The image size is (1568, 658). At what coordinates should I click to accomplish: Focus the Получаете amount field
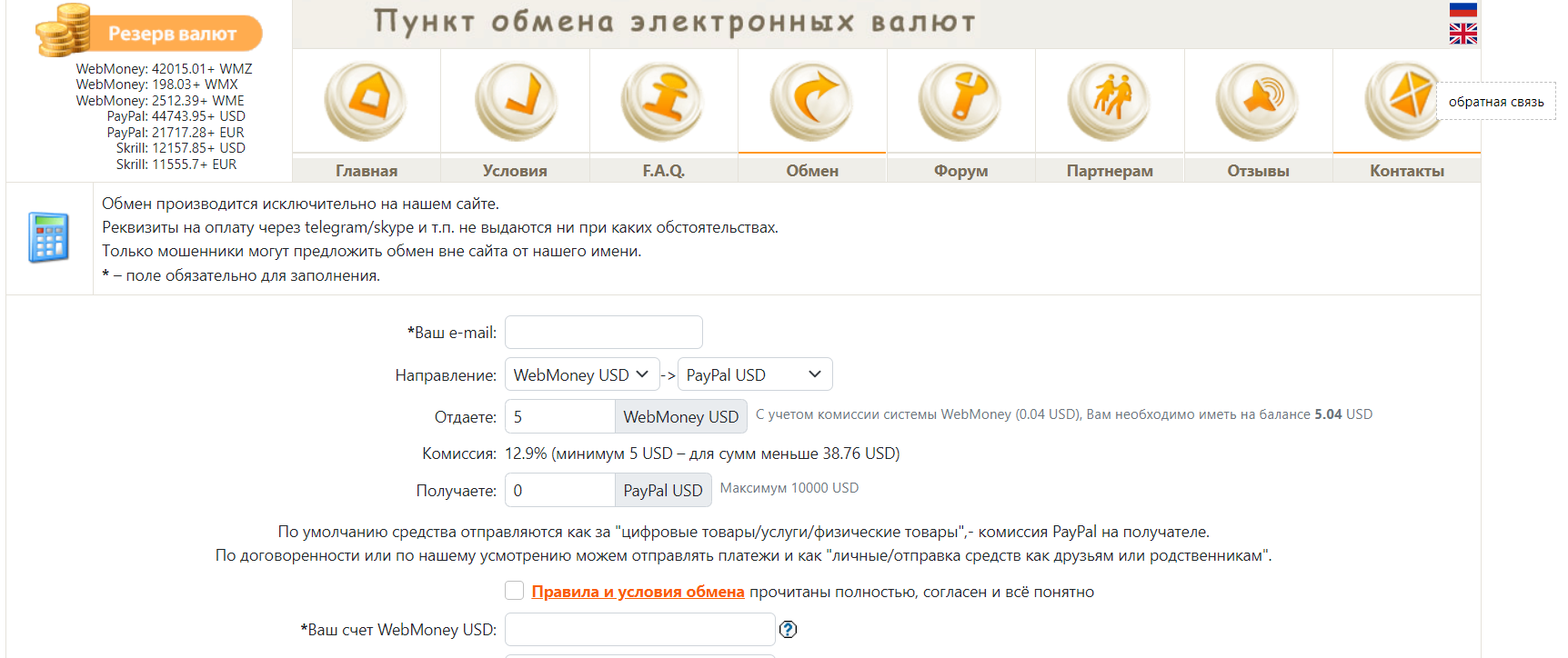coord(560,490)
